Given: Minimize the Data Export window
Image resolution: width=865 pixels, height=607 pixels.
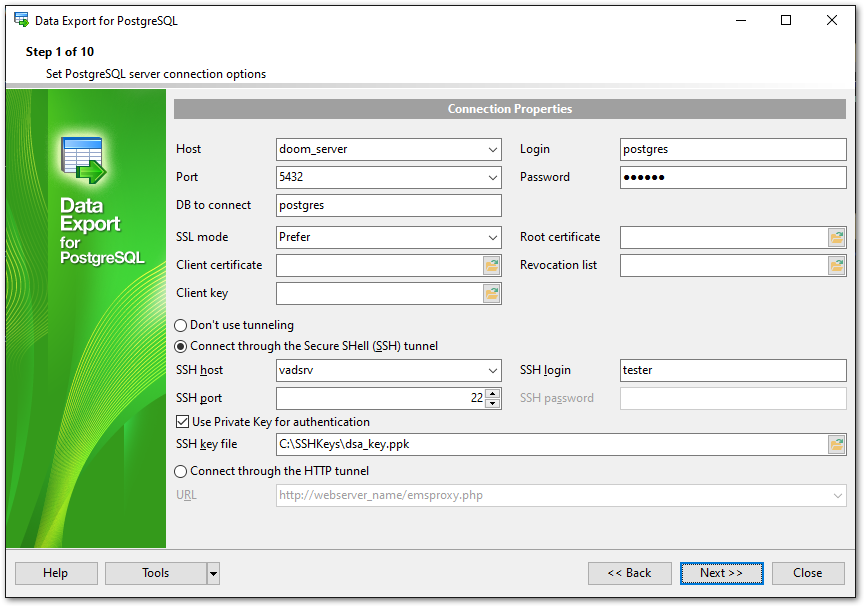Looking at the screenshot, I should (741, 20).
